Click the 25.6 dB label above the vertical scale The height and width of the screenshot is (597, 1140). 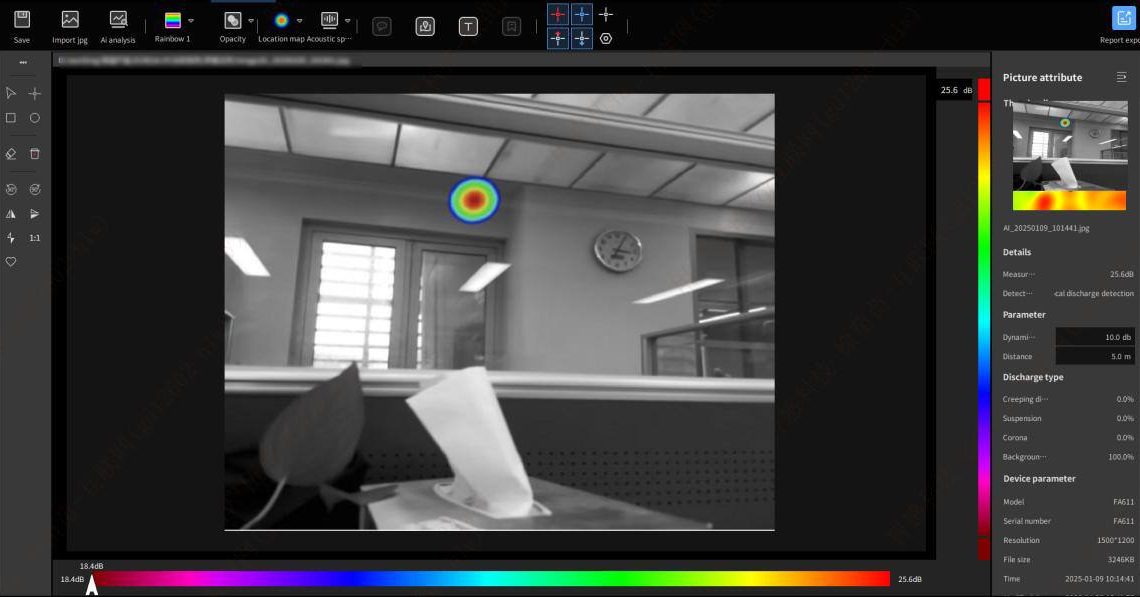[x=956, y=90]
